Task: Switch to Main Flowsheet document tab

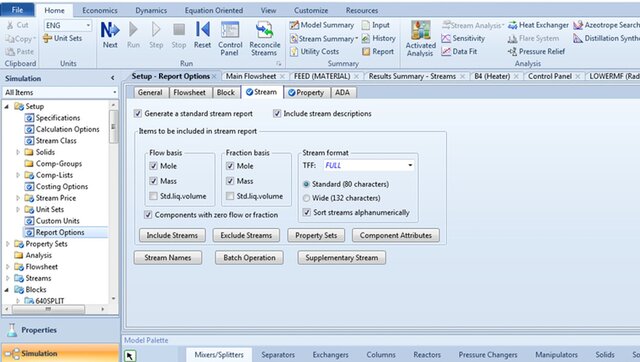Action: [251, 76]
